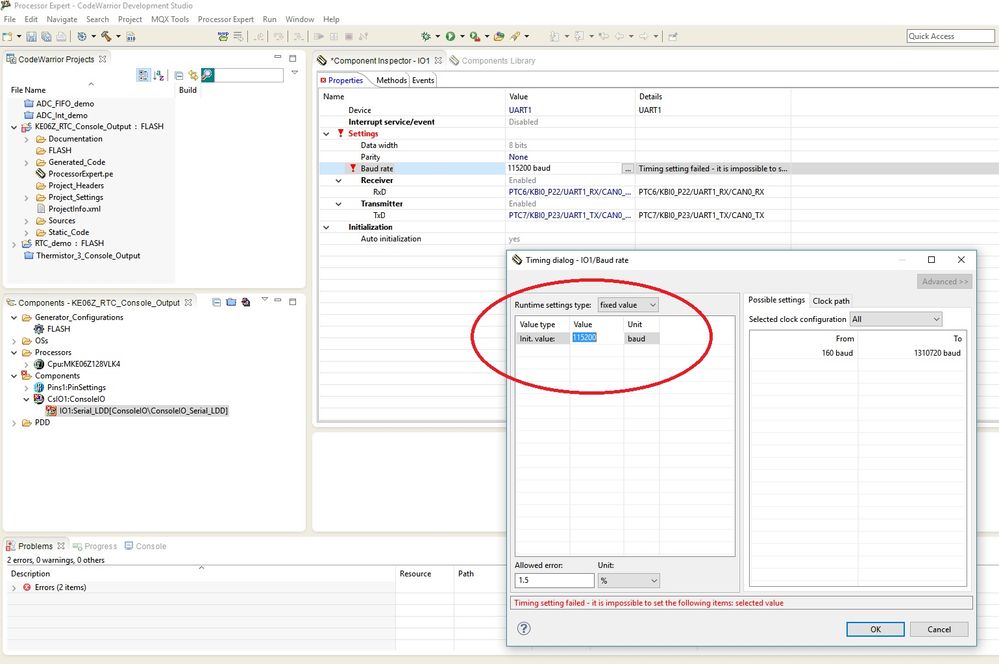999x664 pixels.
Task: Click the Quick Access field
Action: tap(950, 36)
